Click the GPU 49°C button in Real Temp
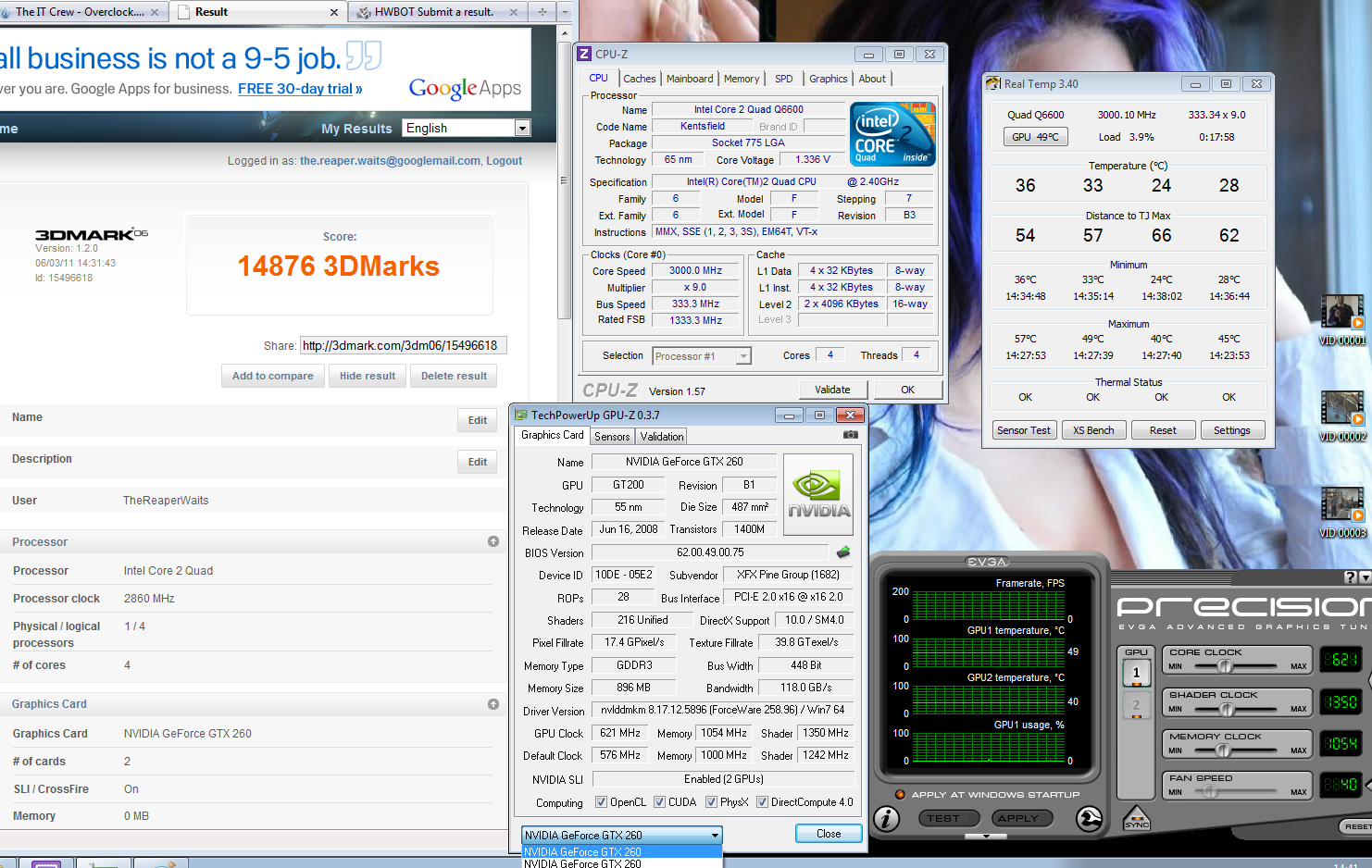 pyautogui.click(x=1035, y=137)
